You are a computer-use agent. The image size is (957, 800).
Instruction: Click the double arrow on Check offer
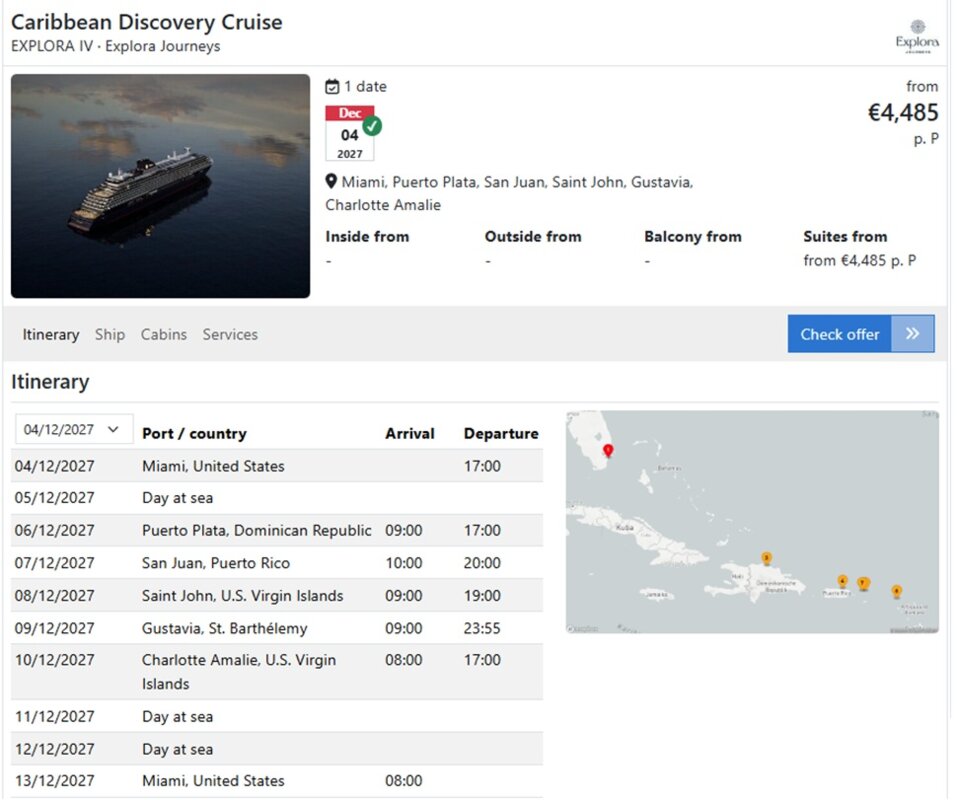pos(912,333)
